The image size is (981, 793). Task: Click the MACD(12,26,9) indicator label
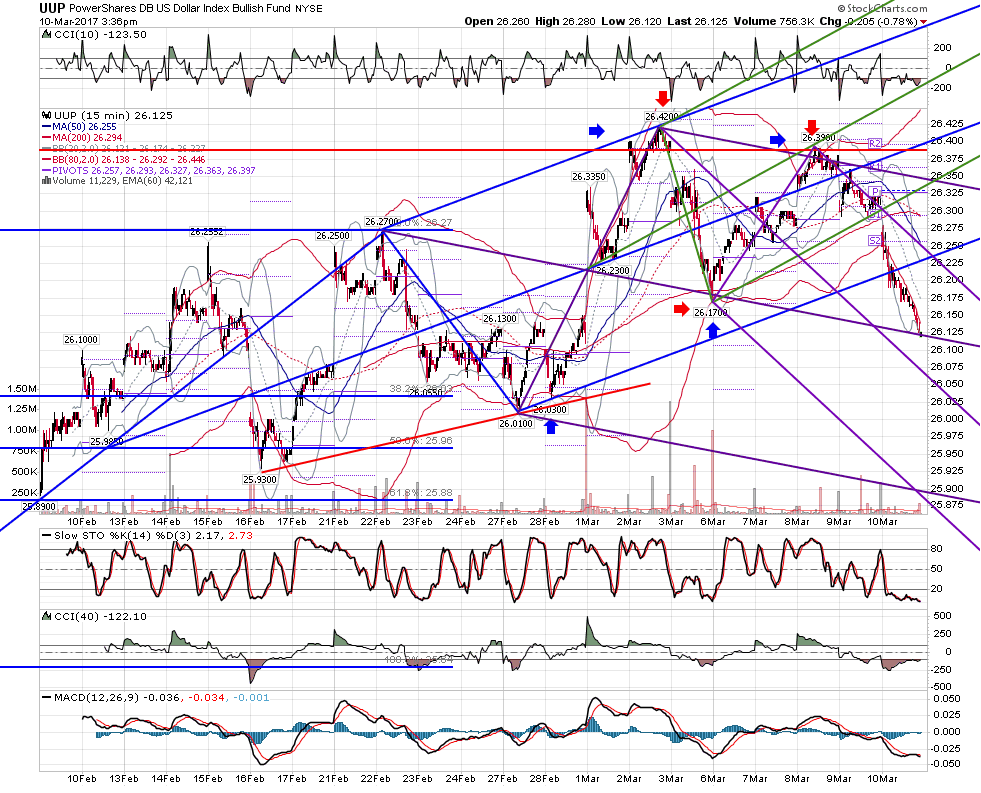[155, 698]
